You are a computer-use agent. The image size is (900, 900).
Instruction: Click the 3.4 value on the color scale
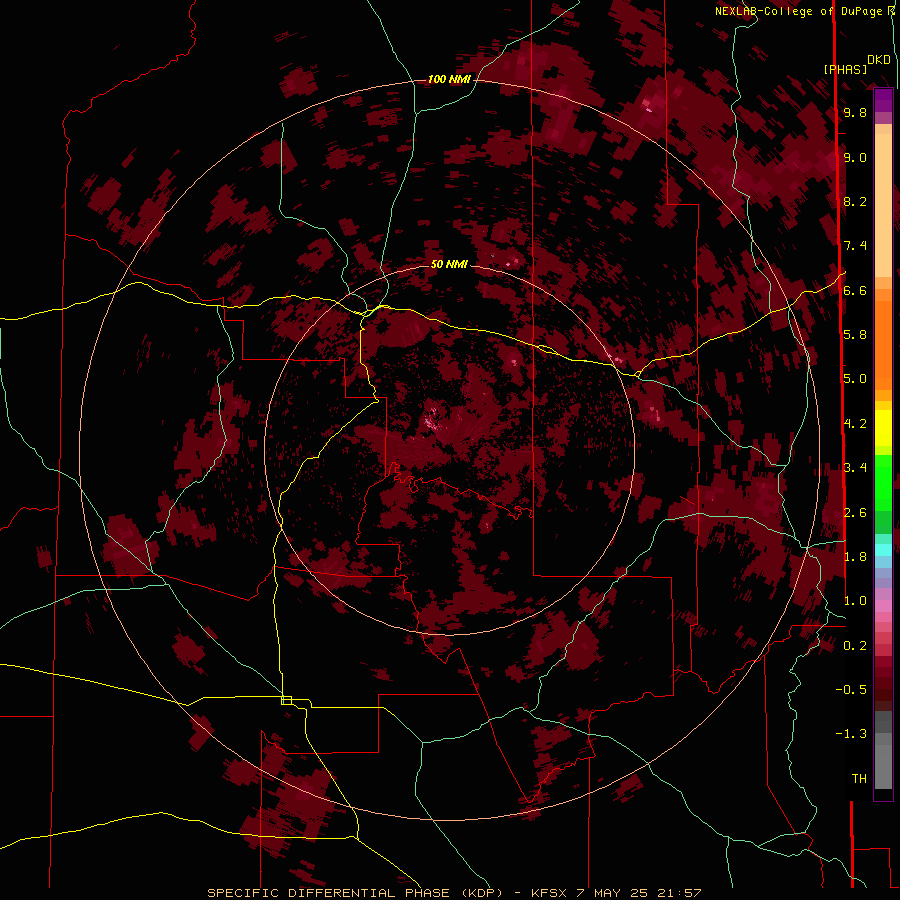point(855,468)
